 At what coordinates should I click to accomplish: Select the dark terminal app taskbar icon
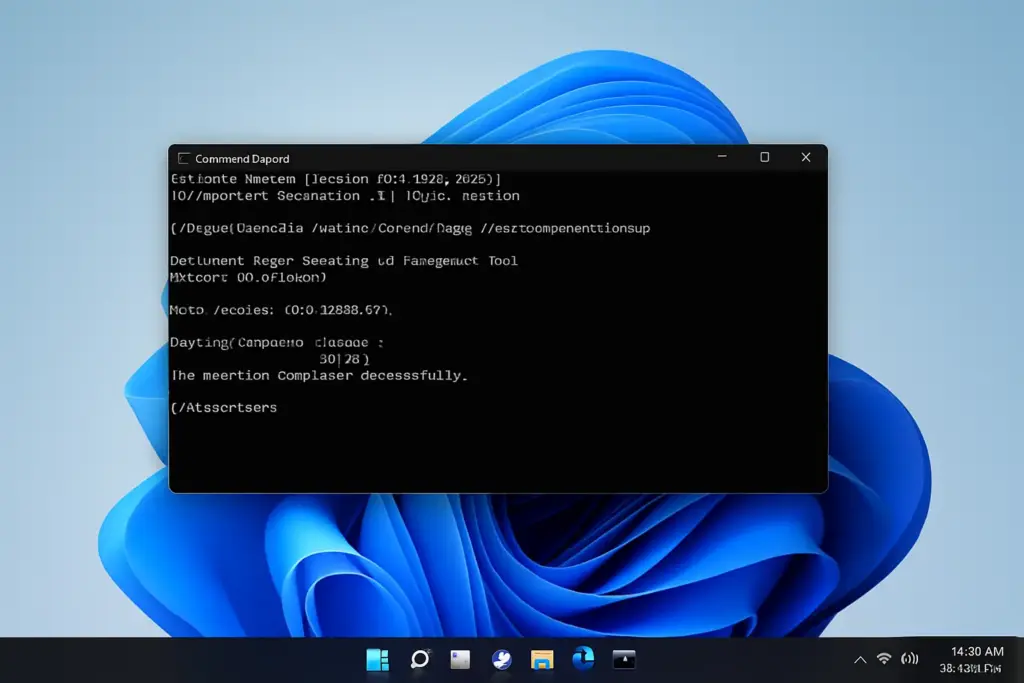coord(624,659)
